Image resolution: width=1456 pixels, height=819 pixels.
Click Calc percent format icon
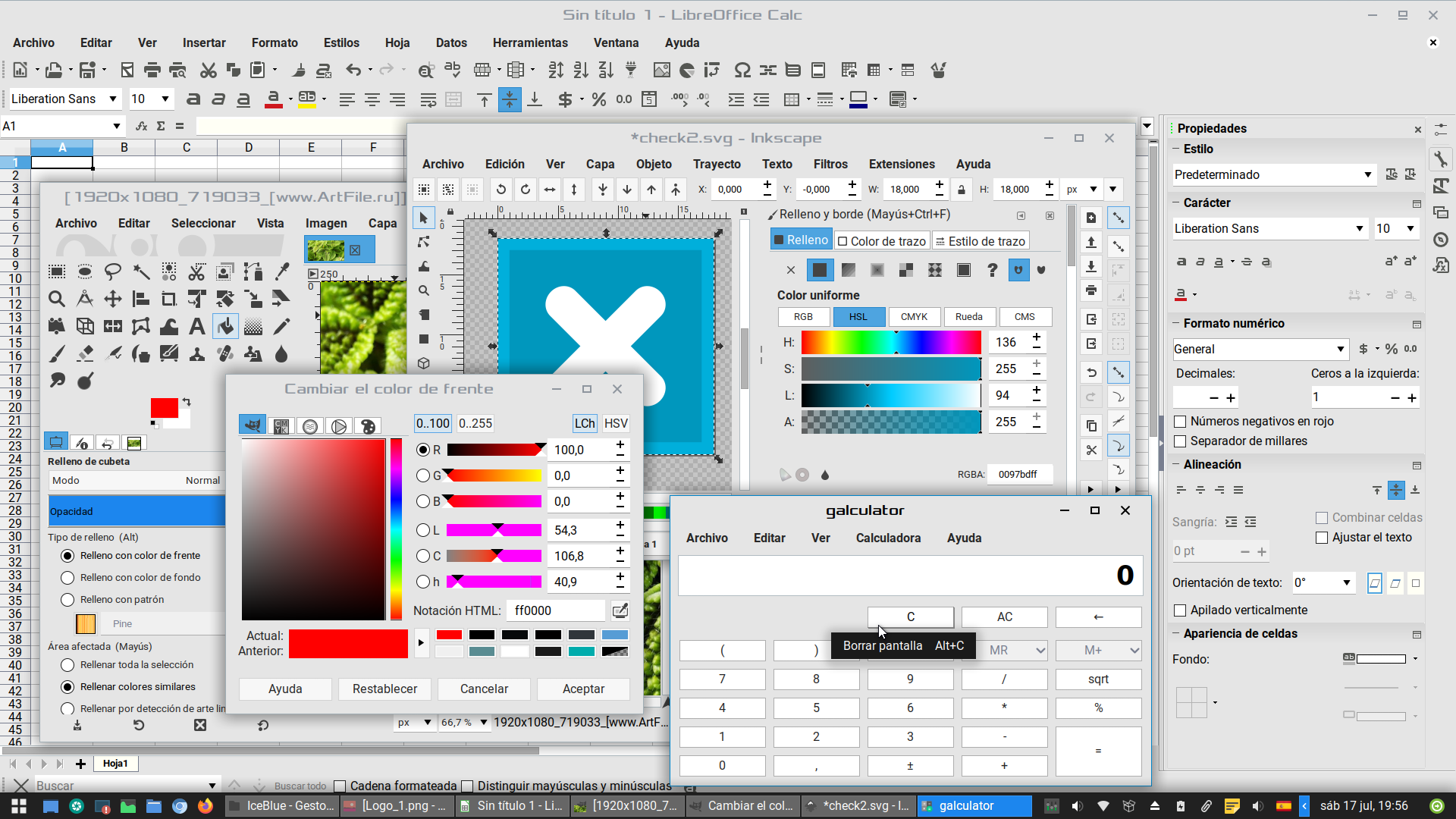(599, 99)
